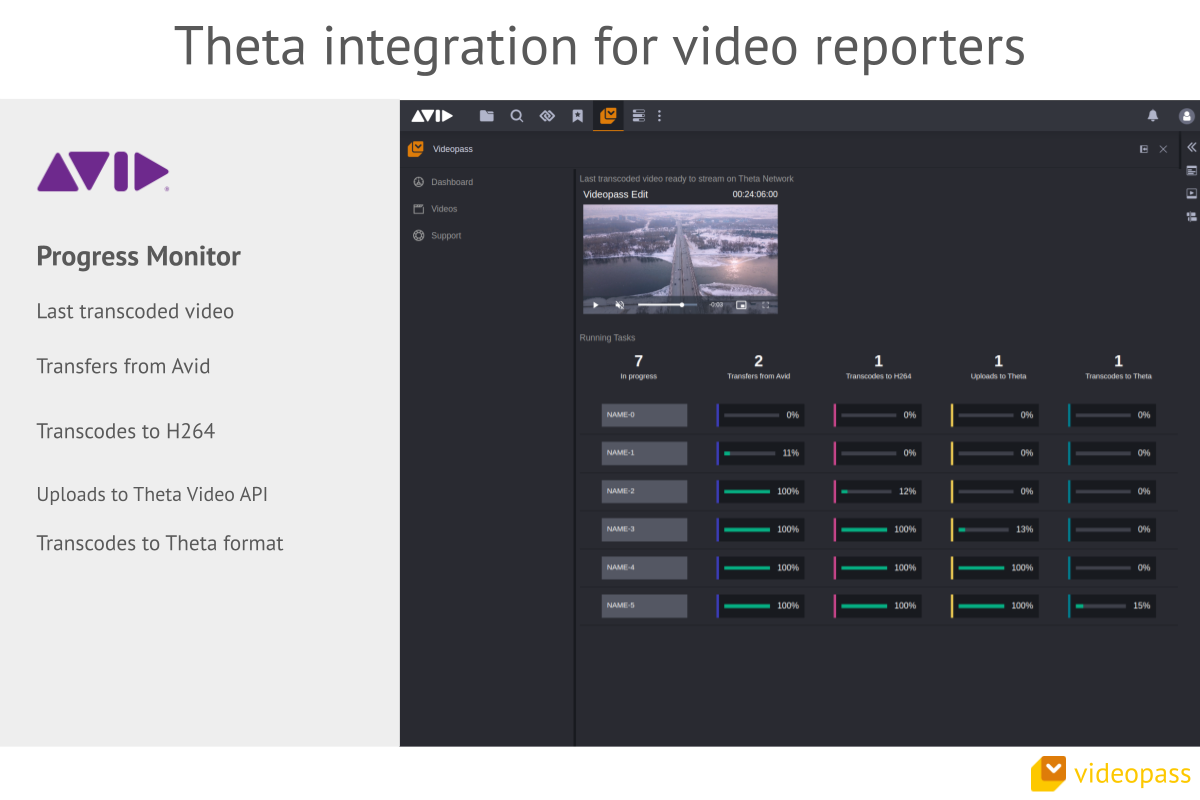
Task: Click the bridge video thumbnail
Action: tap(680, 259)
